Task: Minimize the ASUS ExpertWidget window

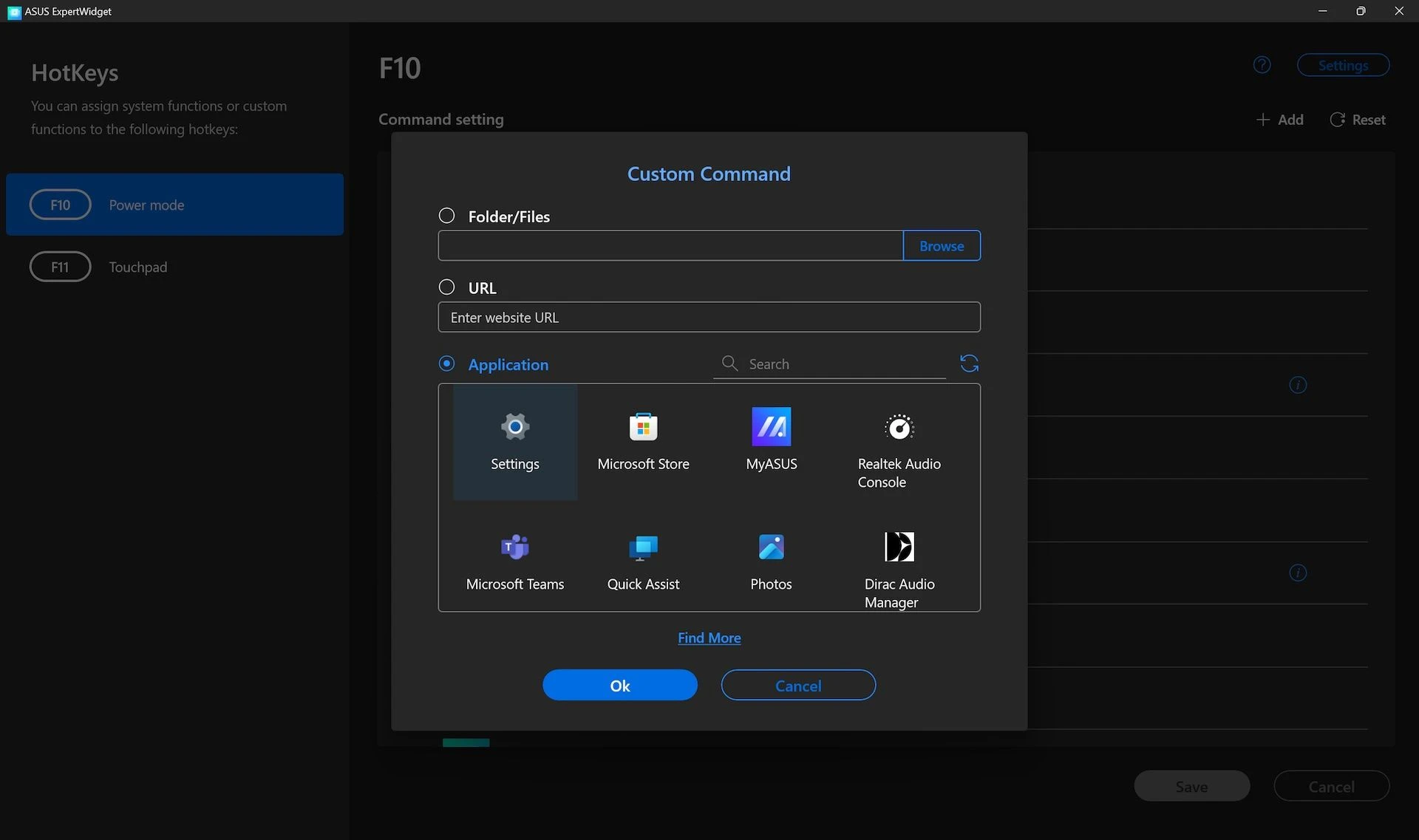Action: pyautogui.click(x=1322, y=11)
